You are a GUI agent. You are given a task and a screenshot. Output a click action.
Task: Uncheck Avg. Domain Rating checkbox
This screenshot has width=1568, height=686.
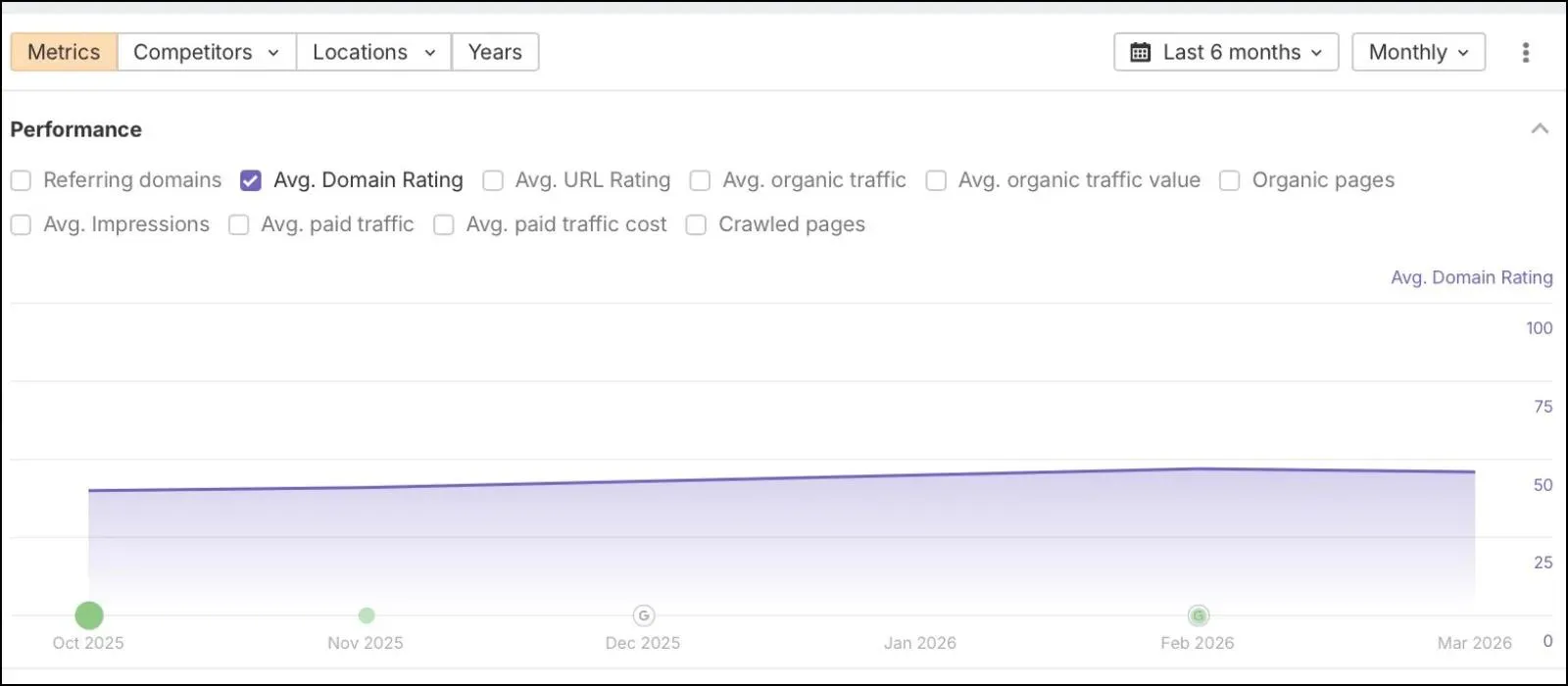click(x=251, y=180)
